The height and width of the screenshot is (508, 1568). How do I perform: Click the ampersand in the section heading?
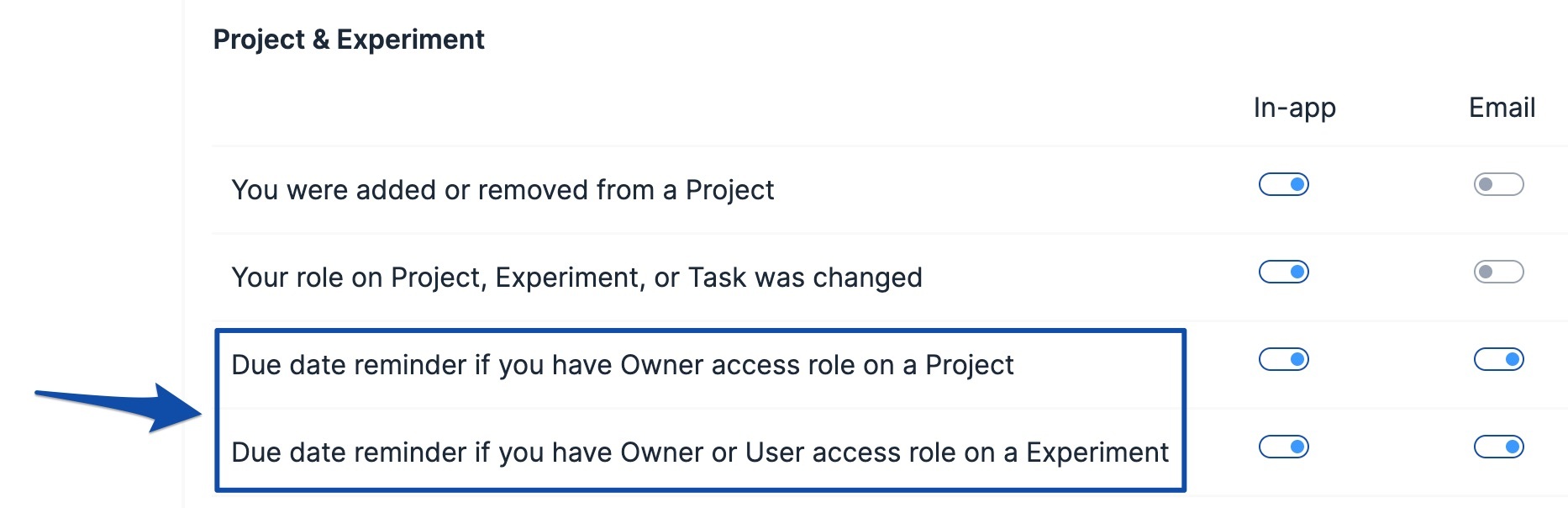tap(320, 40)
